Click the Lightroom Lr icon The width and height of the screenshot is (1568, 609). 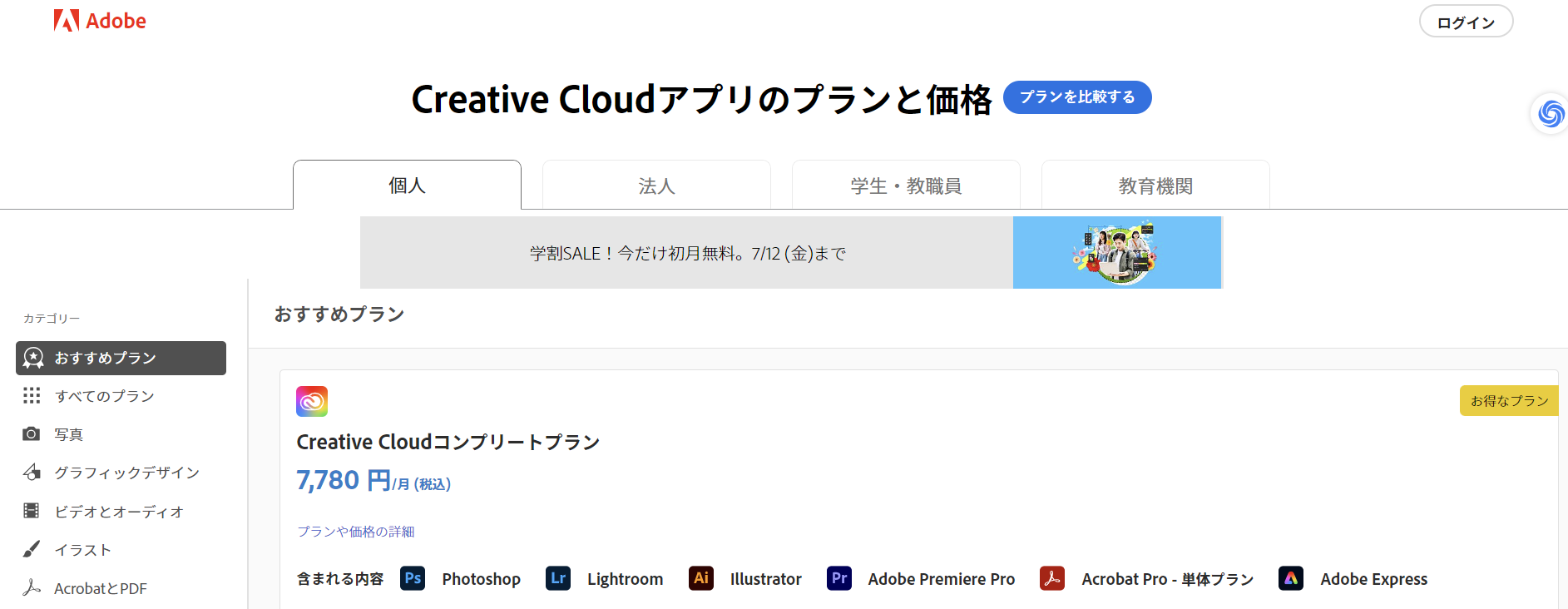pos(558,578)
